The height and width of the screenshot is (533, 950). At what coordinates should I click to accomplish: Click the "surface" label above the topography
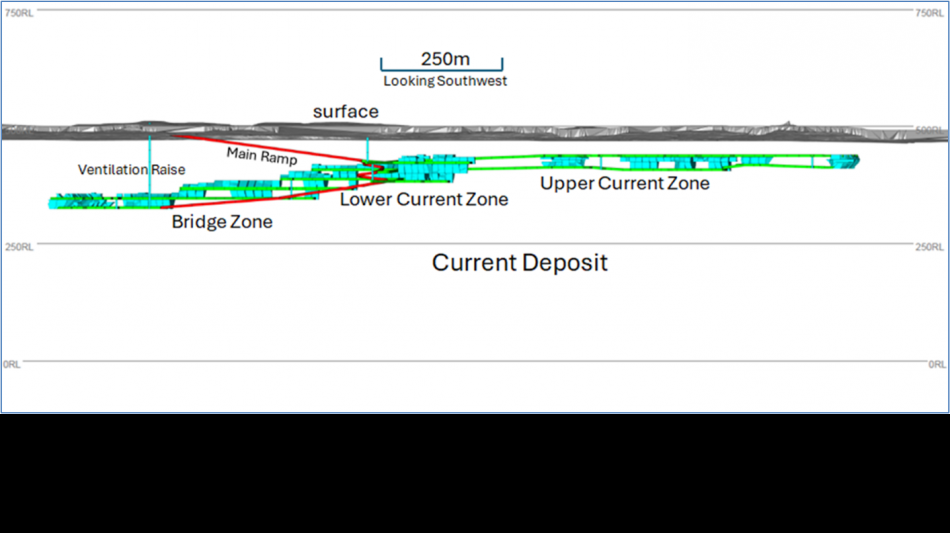345,111
